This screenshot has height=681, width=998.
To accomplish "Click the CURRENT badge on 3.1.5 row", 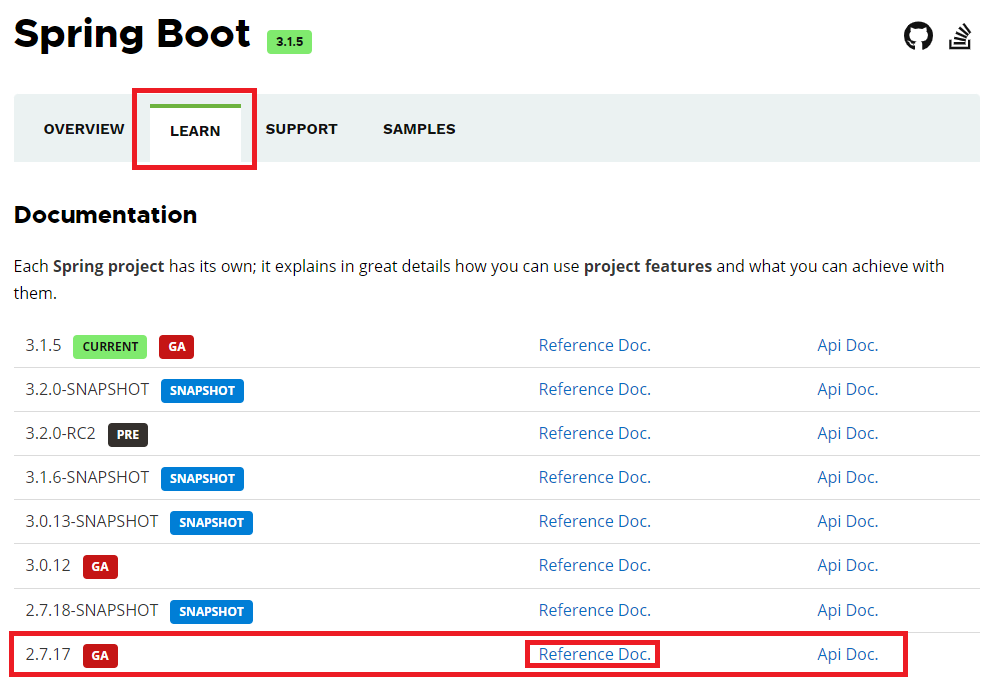I will 110,347.
